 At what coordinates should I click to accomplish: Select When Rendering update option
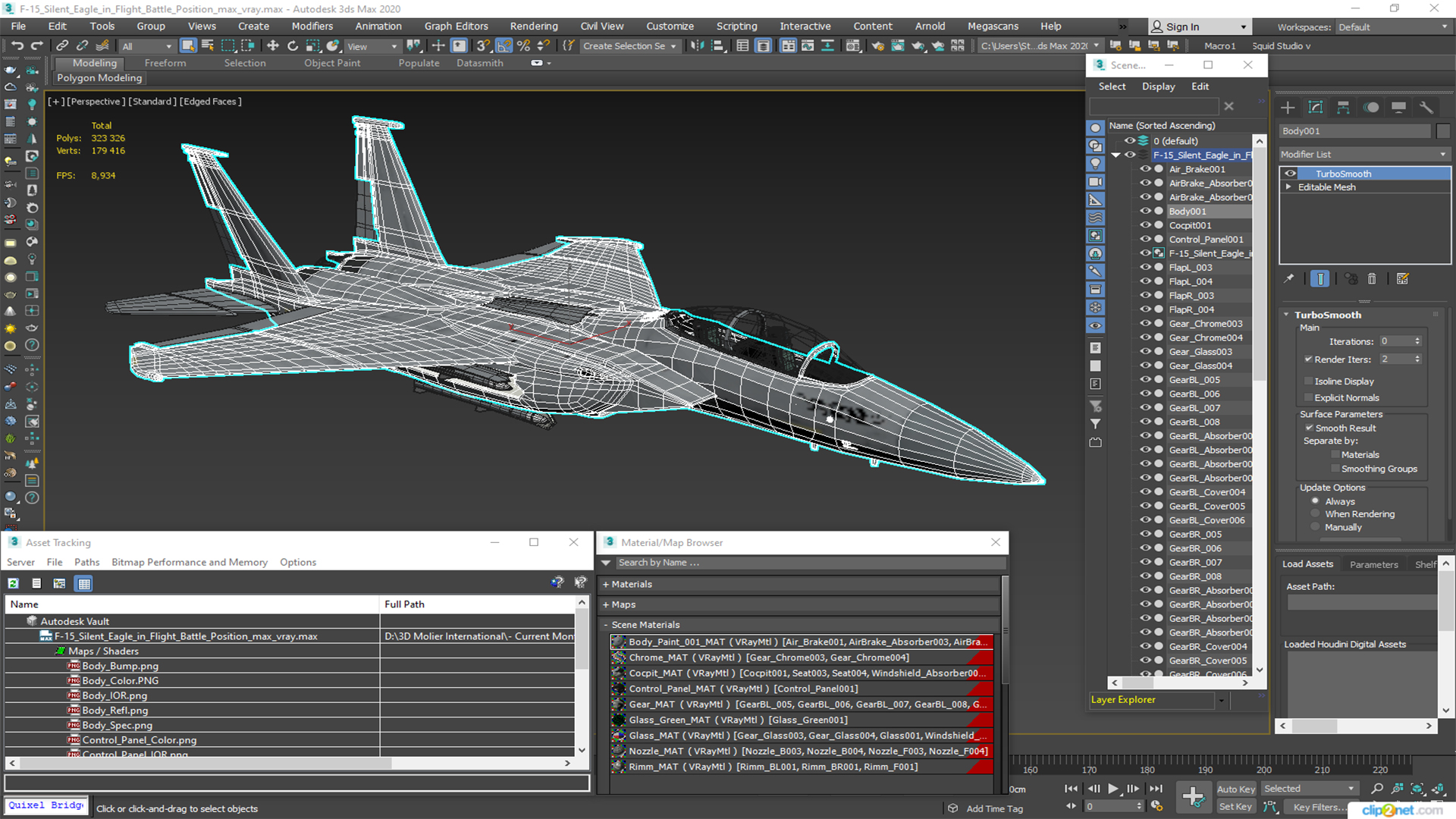click(x=1316, y=513)
